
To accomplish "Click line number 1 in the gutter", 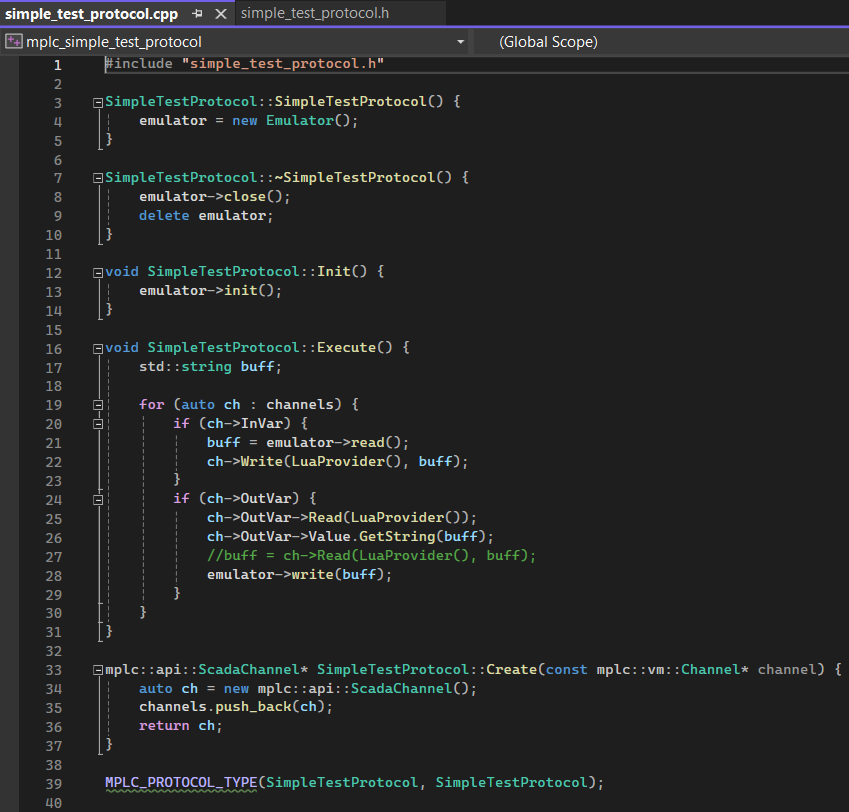I will point(57,66).
